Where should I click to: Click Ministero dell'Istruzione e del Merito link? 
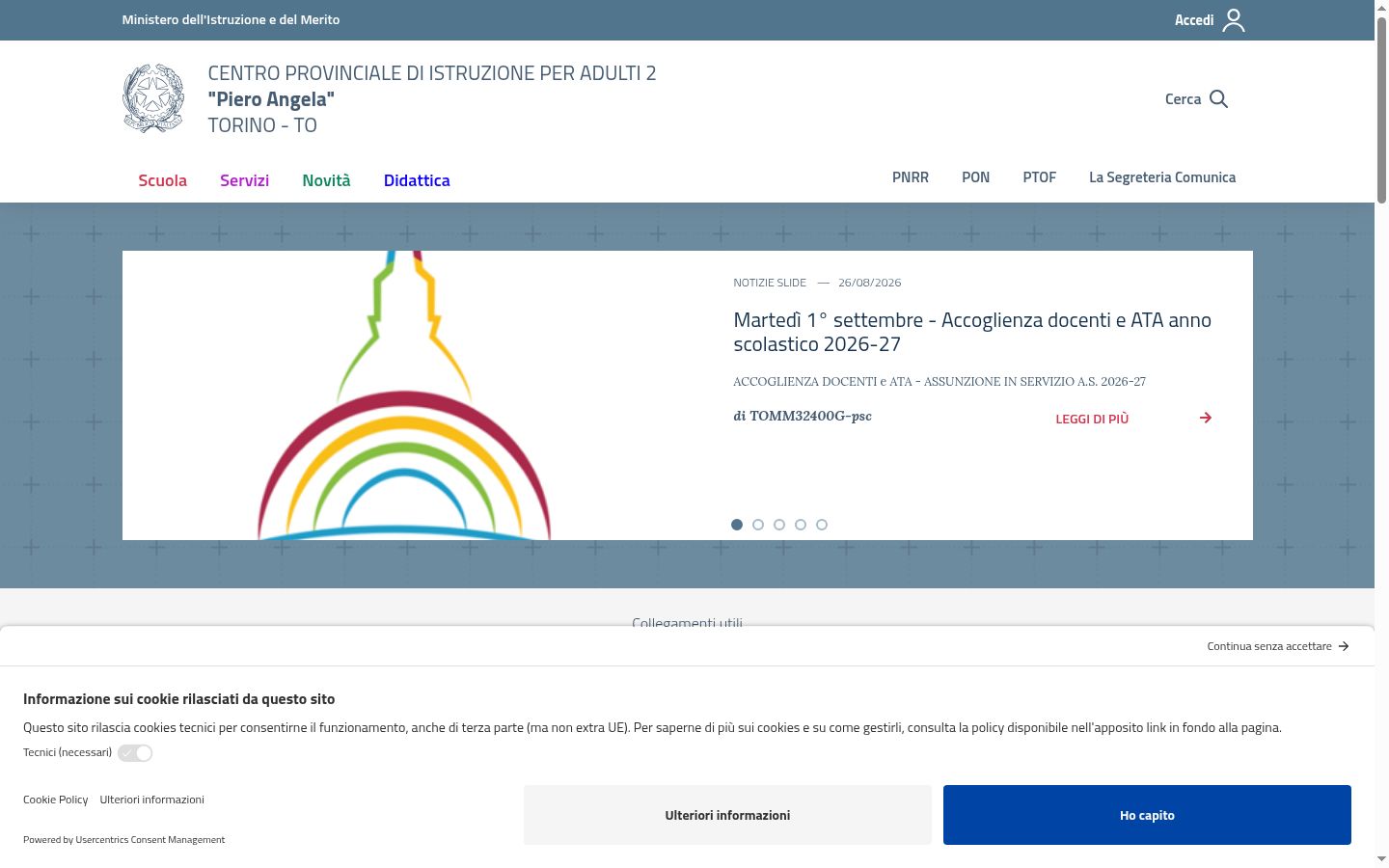click(231, 19)
